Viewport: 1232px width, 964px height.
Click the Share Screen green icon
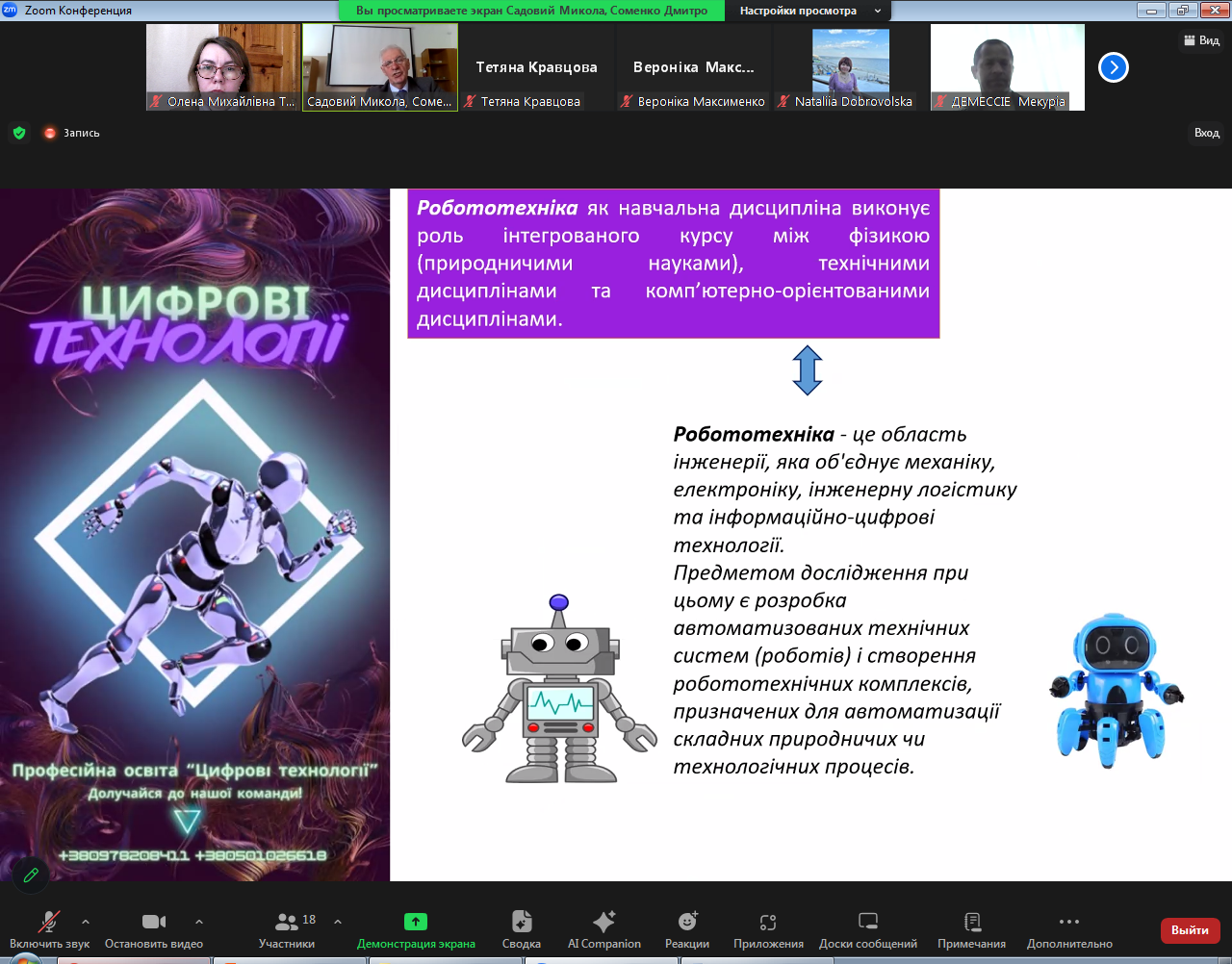coord(416,922)
